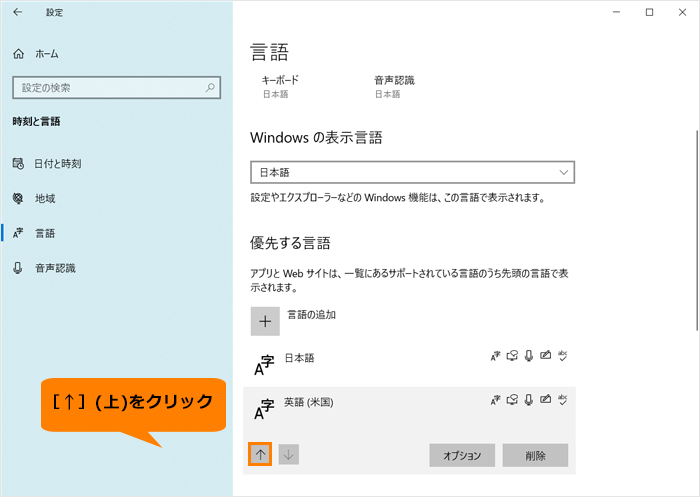
Task: Open 日付と時刻 settings
Action: (58, 164)
